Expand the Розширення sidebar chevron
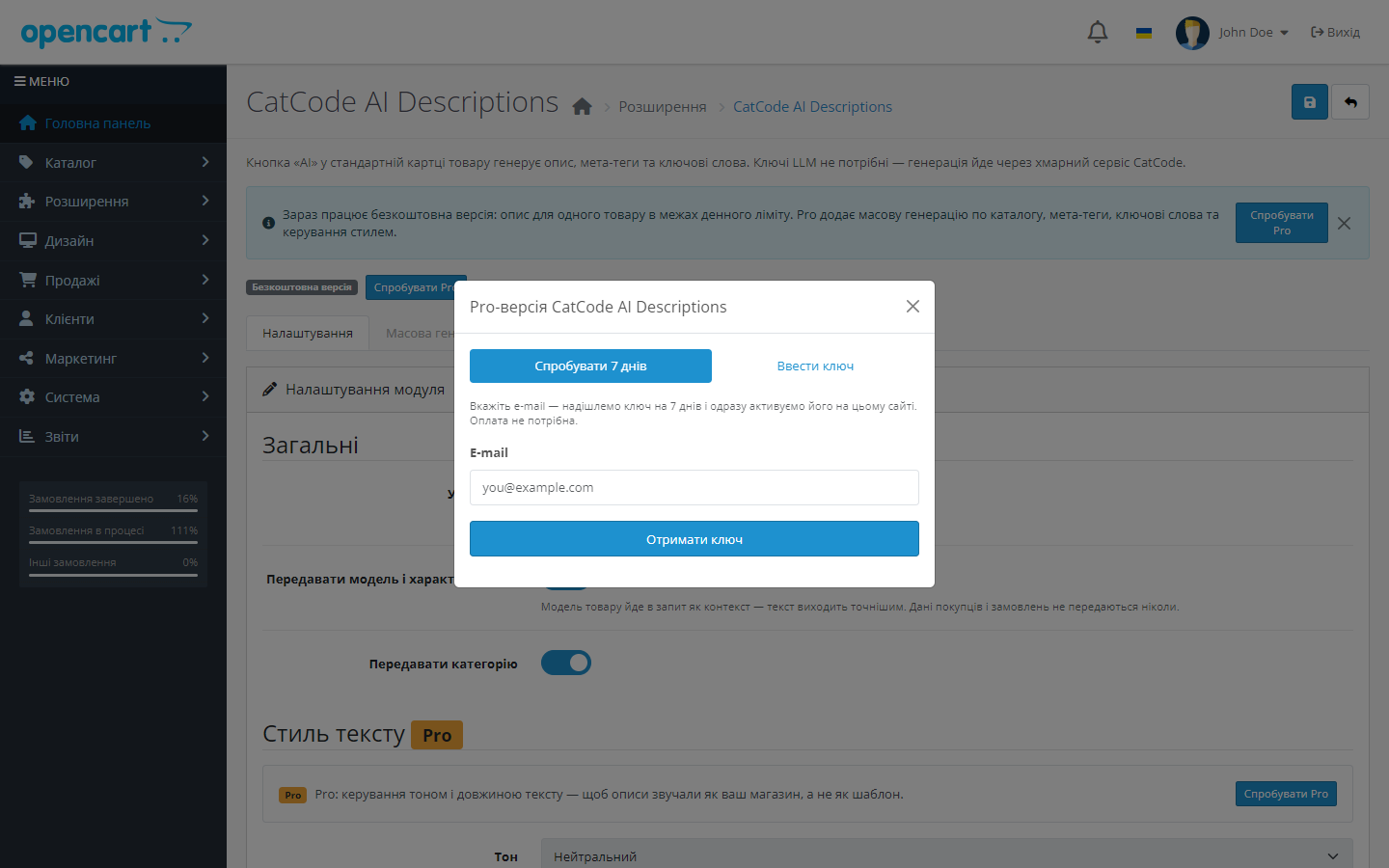The image size is (1389, 868). point(205,201)
